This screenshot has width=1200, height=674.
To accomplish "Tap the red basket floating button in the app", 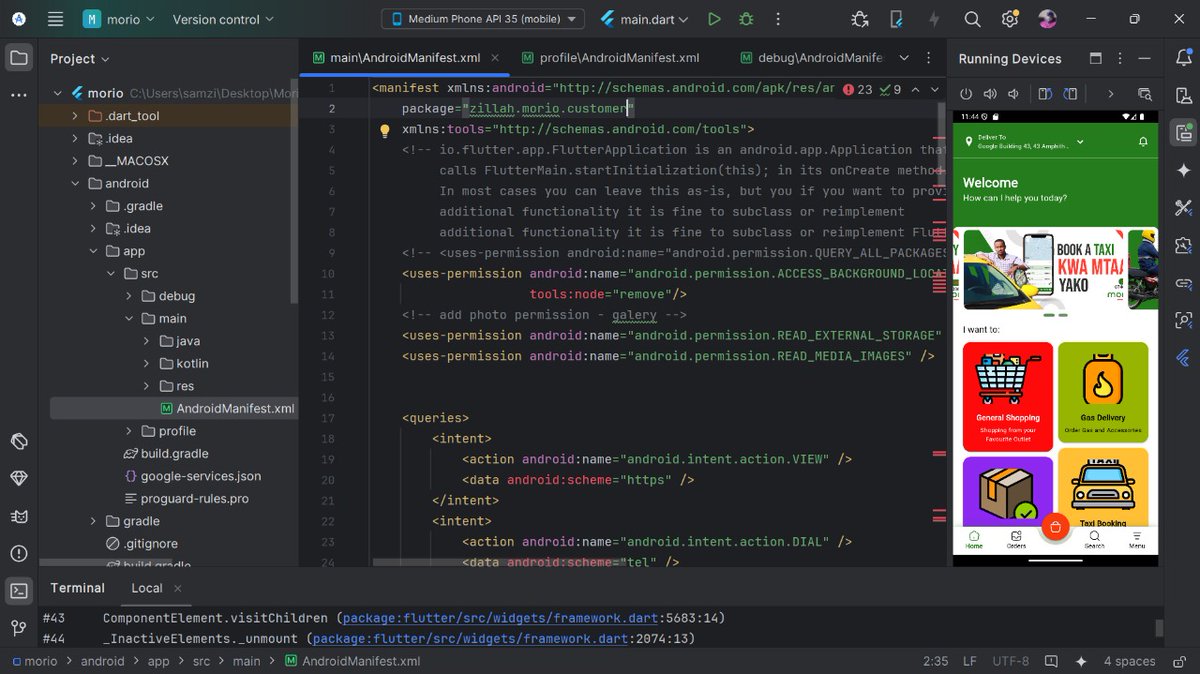I will [x=1055, y=526].
